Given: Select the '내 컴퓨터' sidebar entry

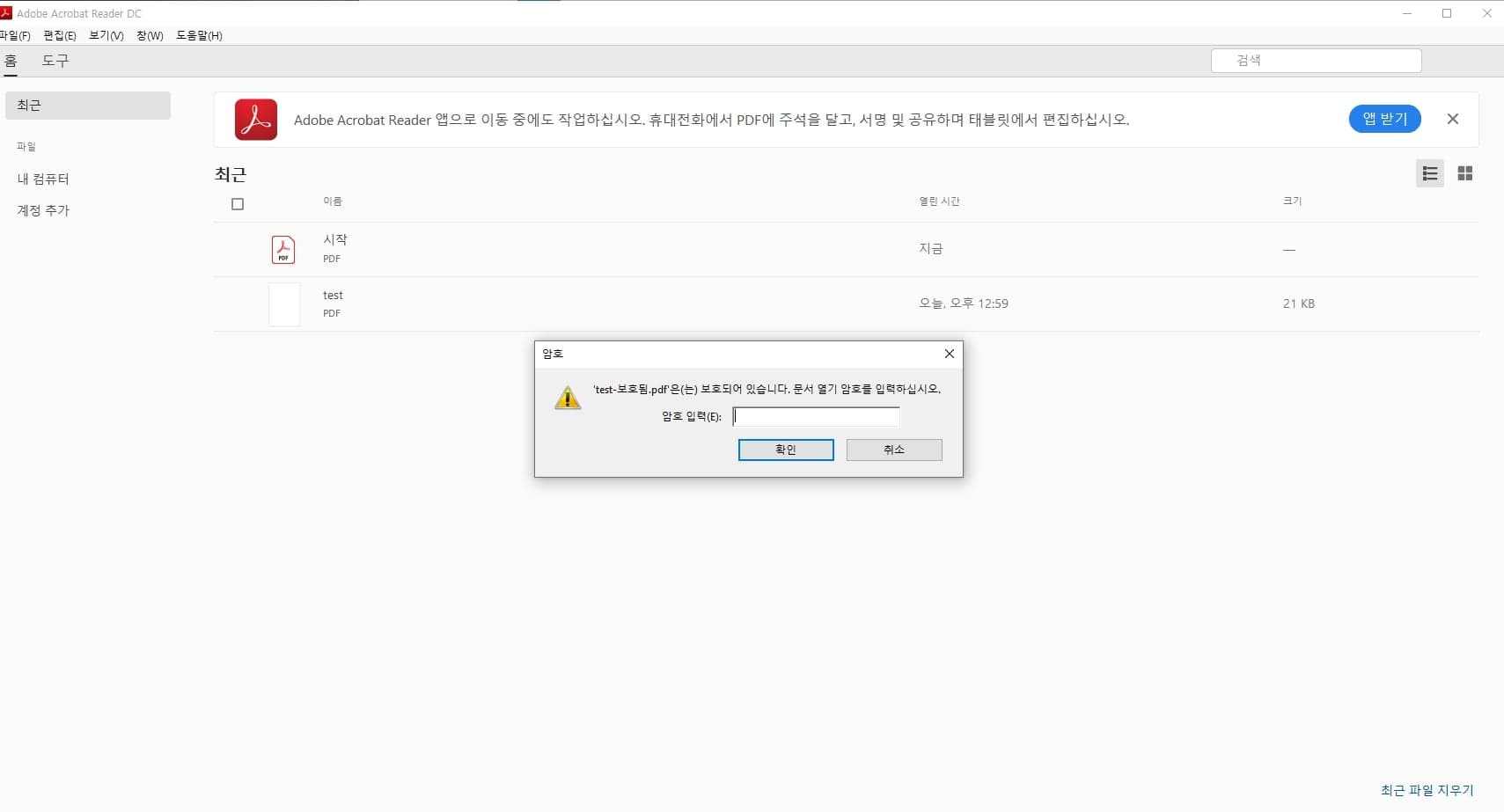Looking at the screenshot, I should [x=42, y=178].
